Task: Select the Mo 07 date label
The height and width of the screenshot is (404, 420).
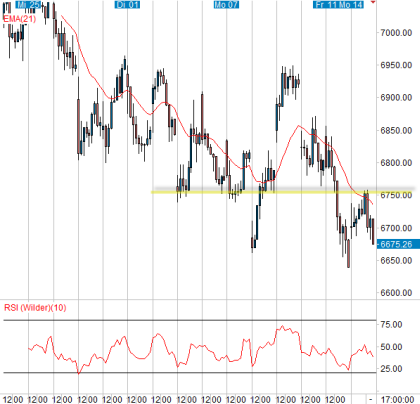Action: (226, 5)
